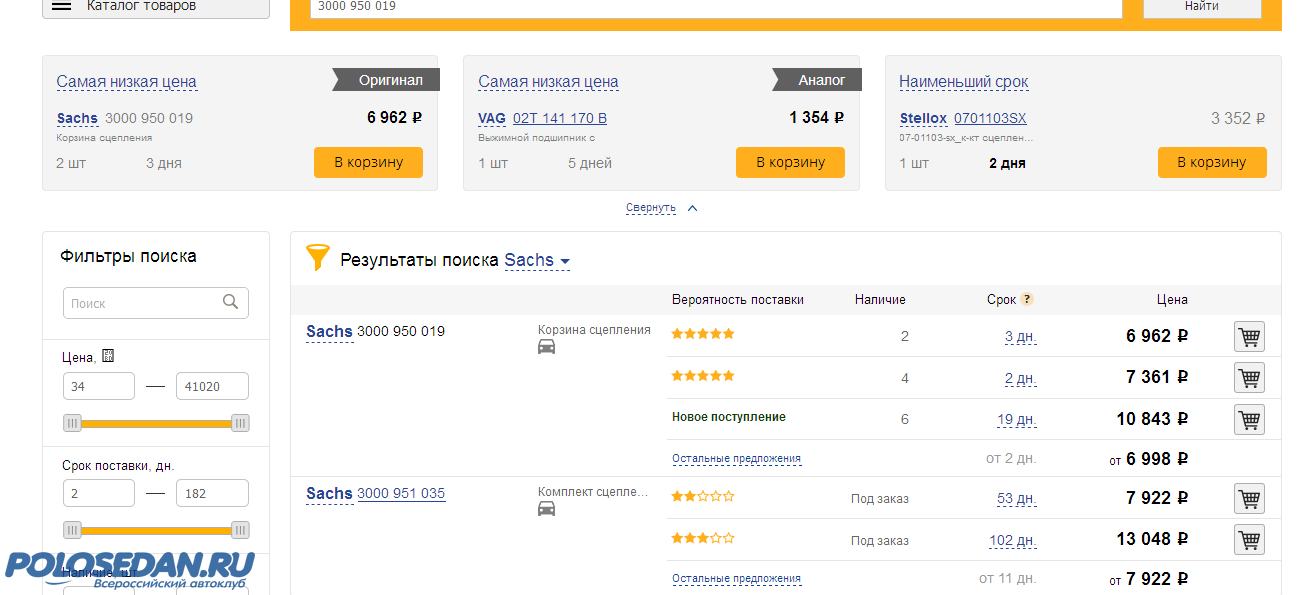Click minimum price field showing 34
Image resolution: width=1308 pixels, height=595 pixels.
point(99,386)
